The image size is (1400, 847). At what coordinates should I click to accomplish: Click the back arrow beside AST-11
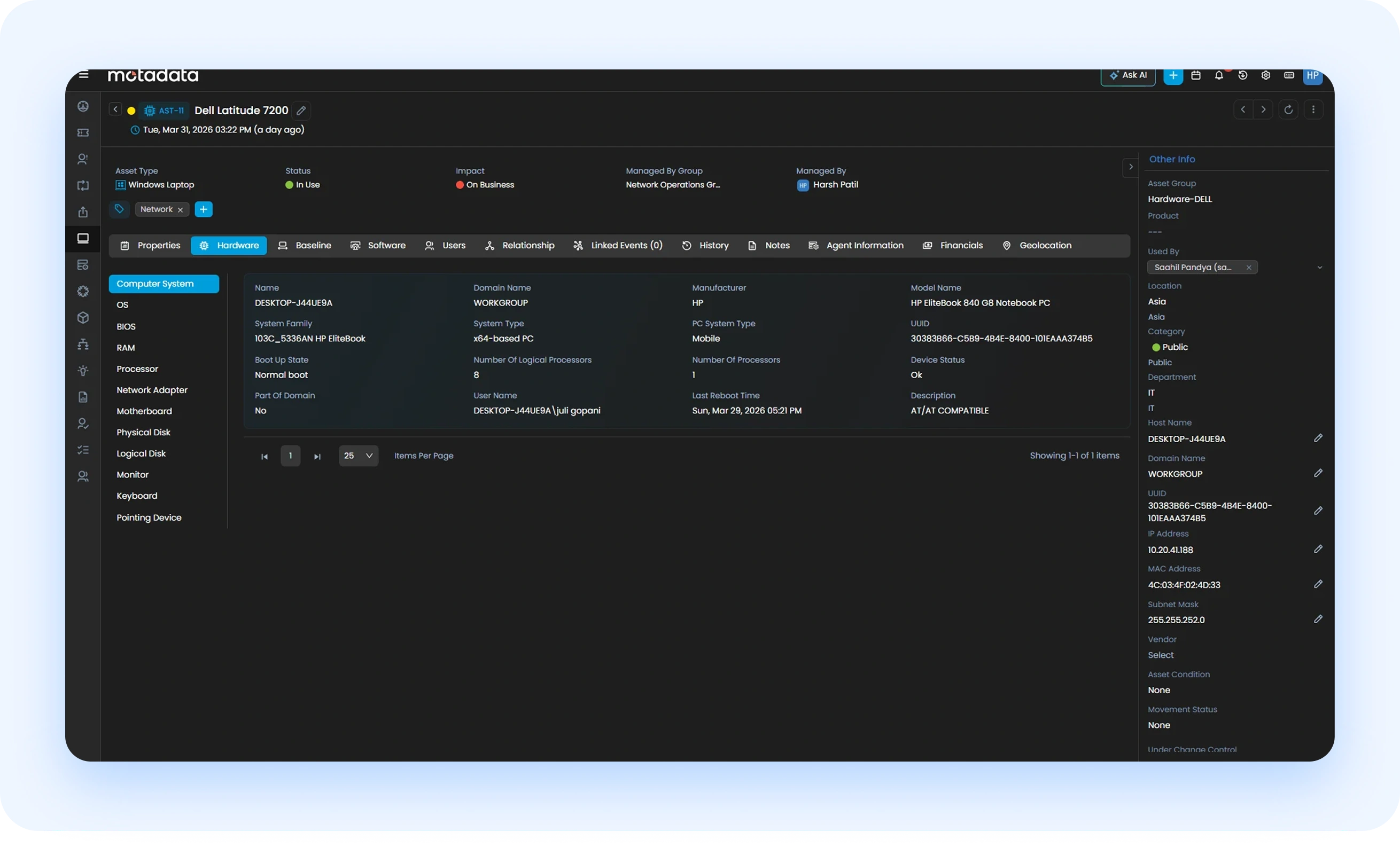point(115,109)
